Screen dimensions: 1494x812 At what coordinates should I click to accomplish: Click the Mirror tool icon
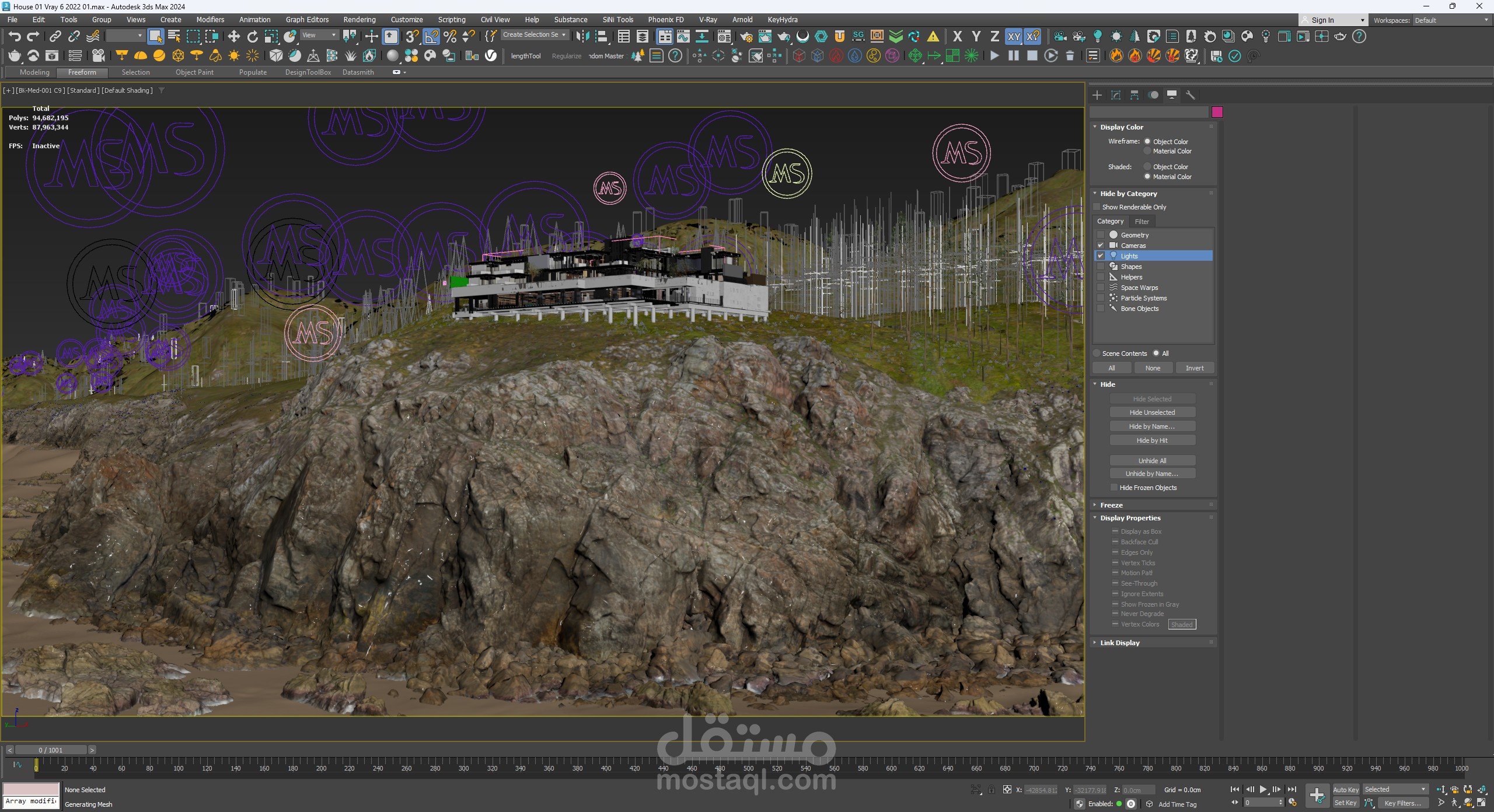(582, 37)
